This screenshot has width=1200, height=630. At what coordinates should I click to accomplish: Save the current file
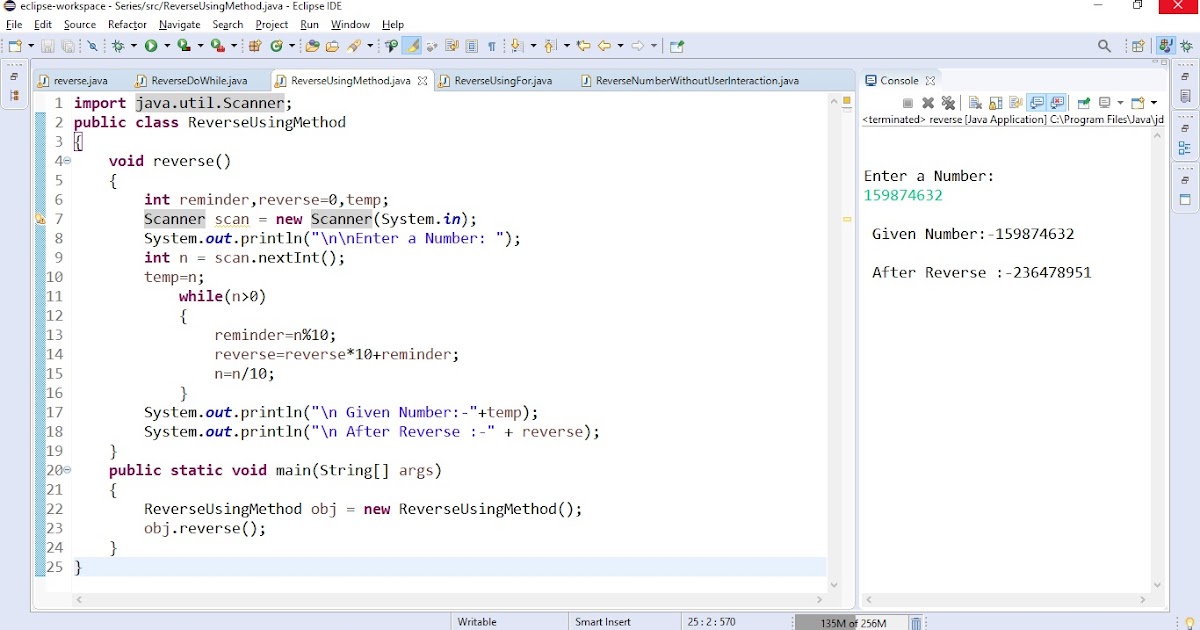click(x=47, y=45)
